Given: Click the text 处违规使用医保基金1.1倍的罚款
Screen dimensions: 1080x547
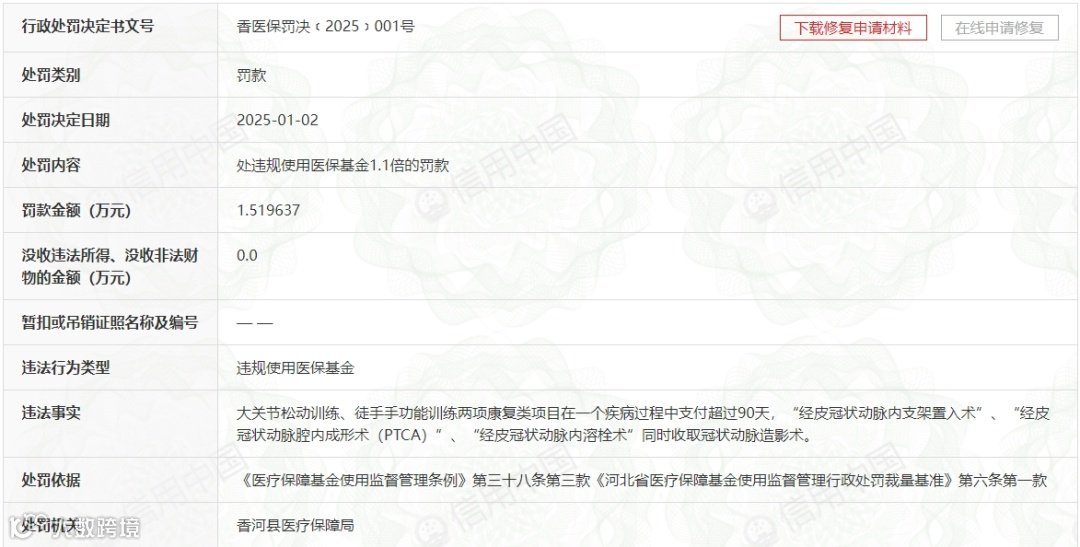Looking at the screenshot, I should (343, 165).
